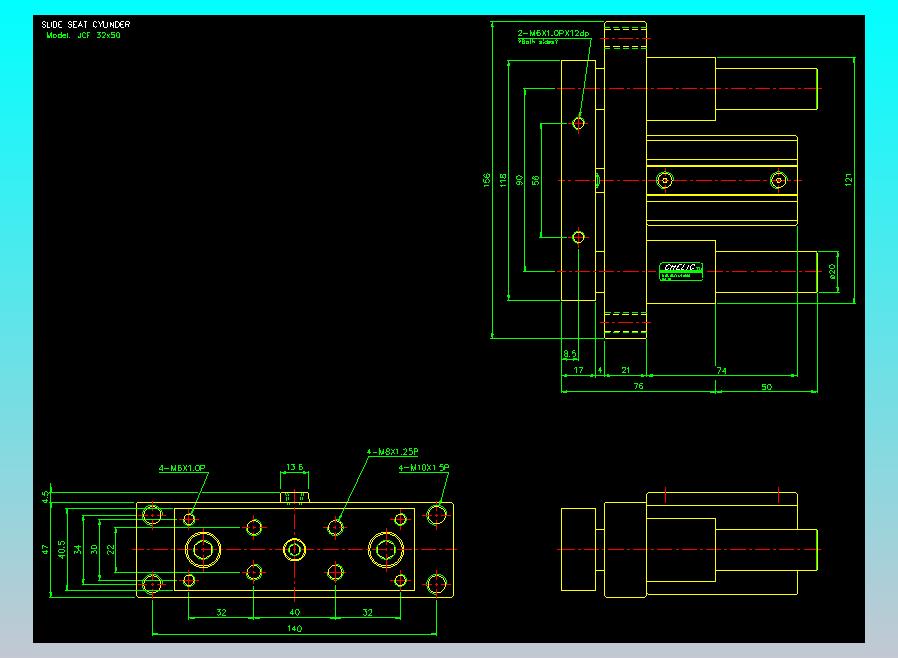The width and height of the screenshot is (898, 658).
Task: Click the 121 height dimension text
Action: pyautogui.click(x=848, y=180)
